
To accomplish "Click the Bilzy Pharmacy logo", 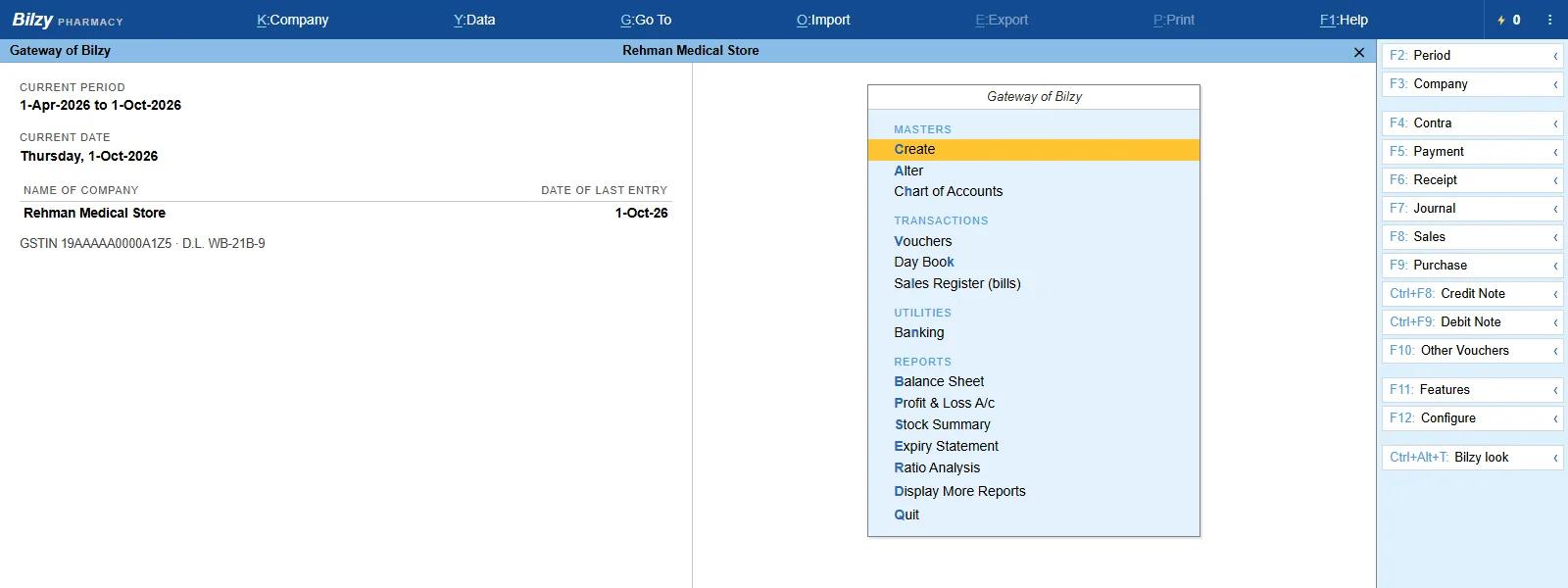I will 68,20.
